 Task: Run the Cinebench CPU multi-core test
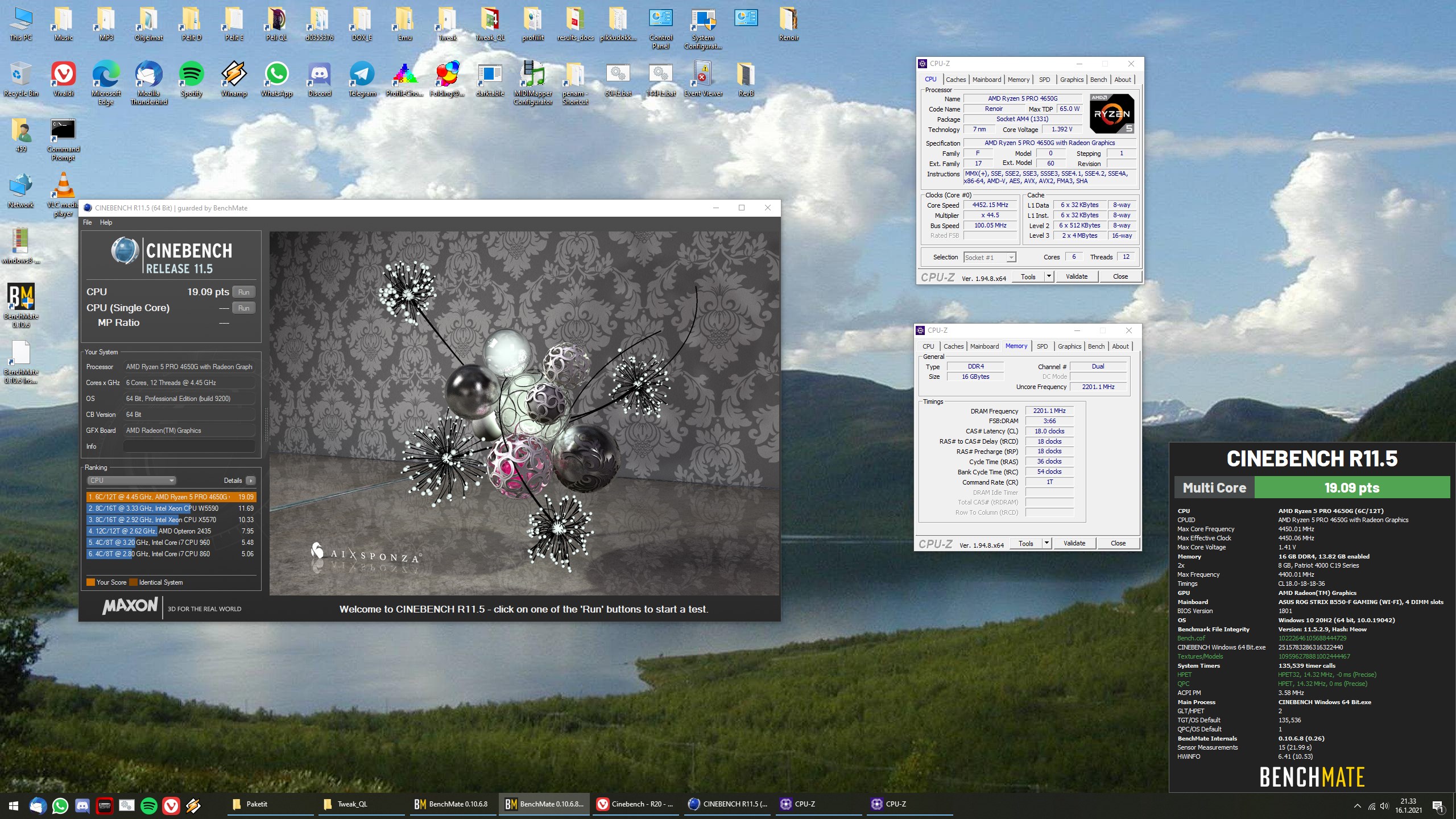[244, 292]
